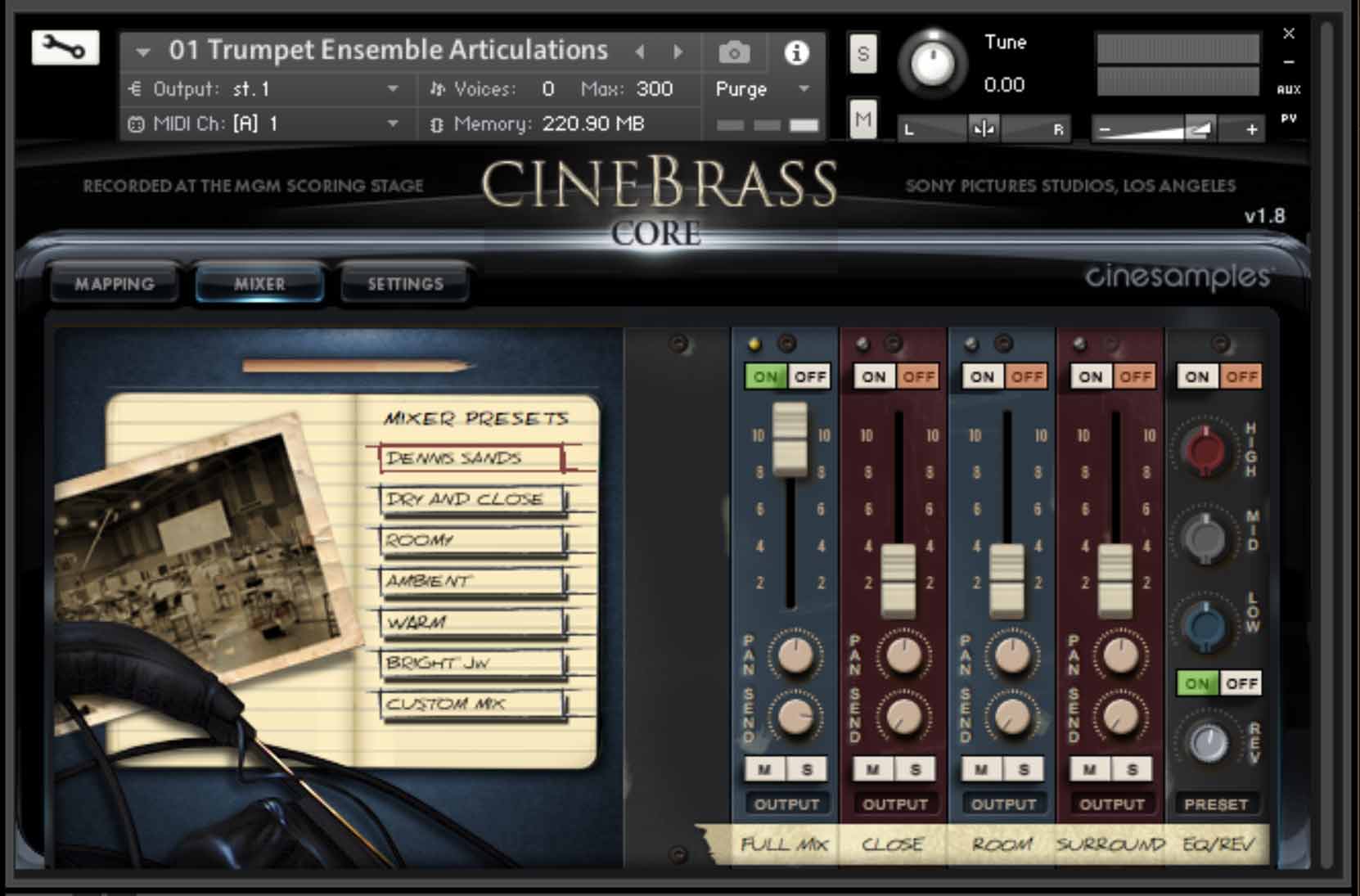Image resolution: width=1360 pixels, height=896 pixels.
Task: Toggle the reverb ON switch in EQ/REV section
Action: (x=1197, y=682)
